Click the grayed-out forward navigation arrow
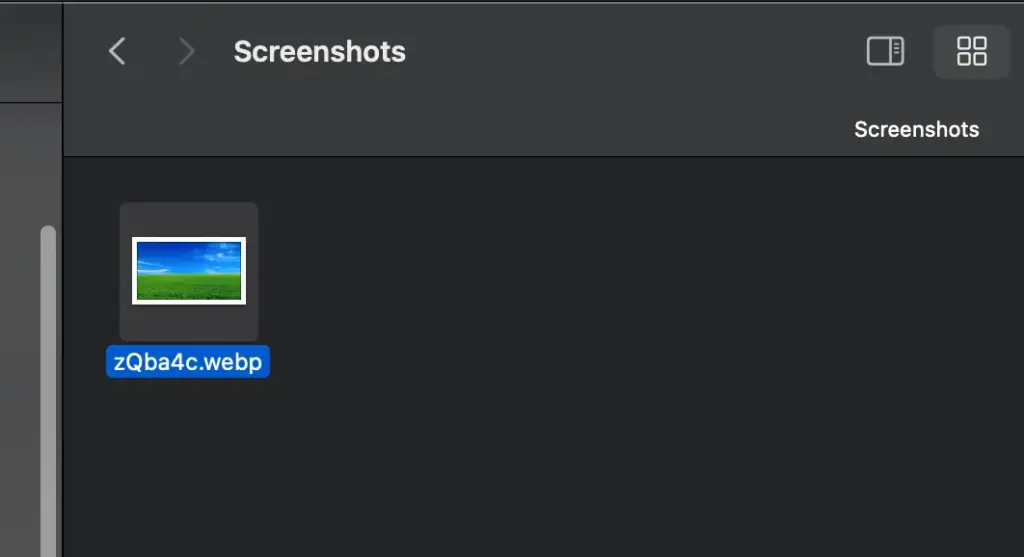The height and width of the screenshot is (557, 1024). click(x=186, y=51)
